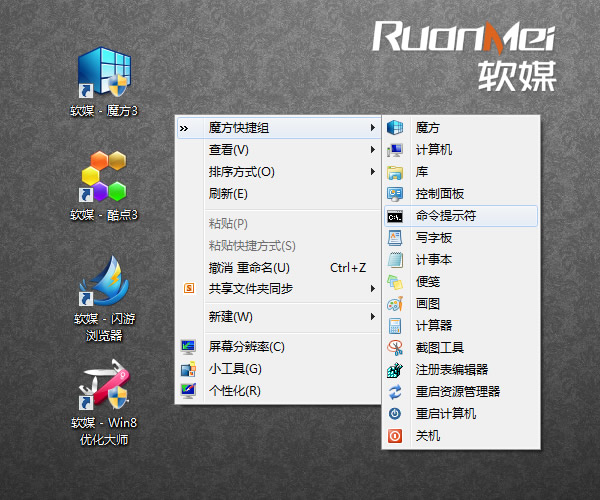Expand the 查看(V) submenu arrow

(373, 150)
